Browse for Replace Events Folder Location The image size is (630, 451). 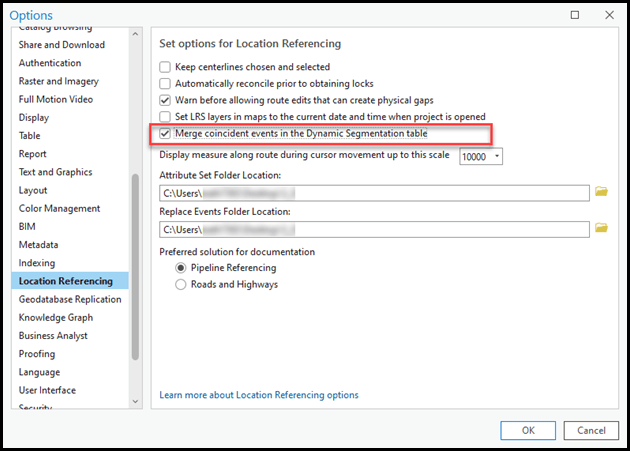tap(601, 228)
